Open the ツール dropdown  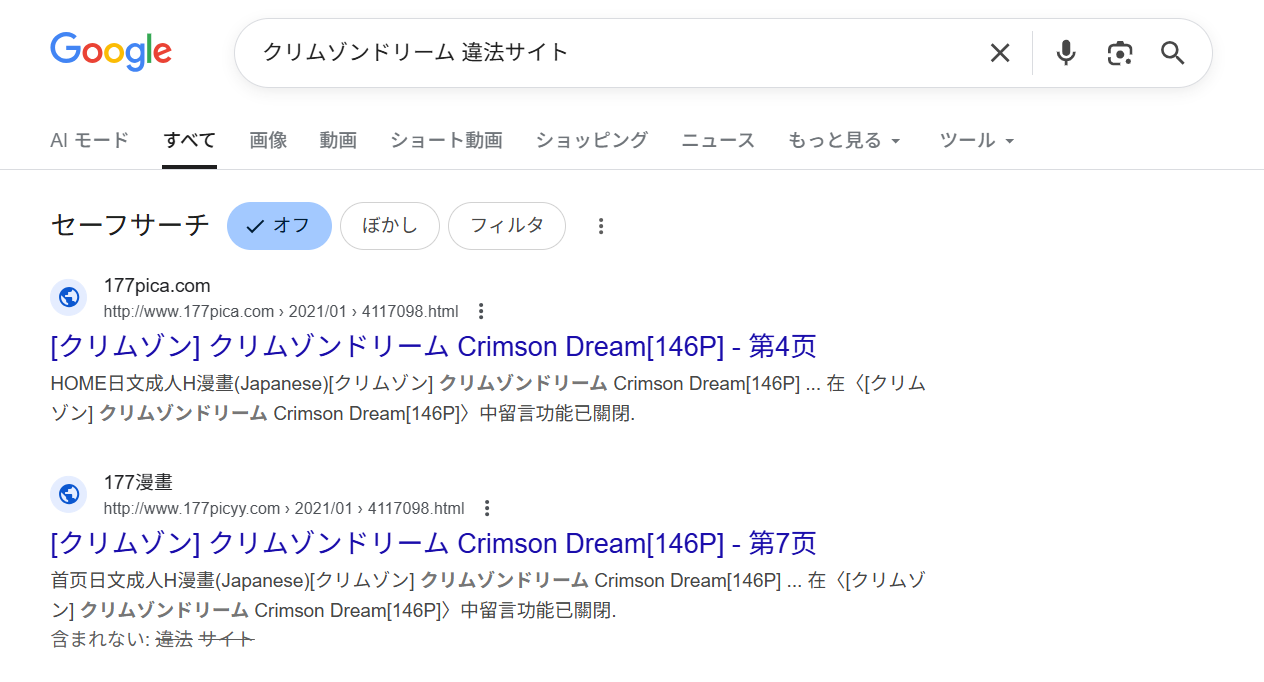[x=976, y=140]
